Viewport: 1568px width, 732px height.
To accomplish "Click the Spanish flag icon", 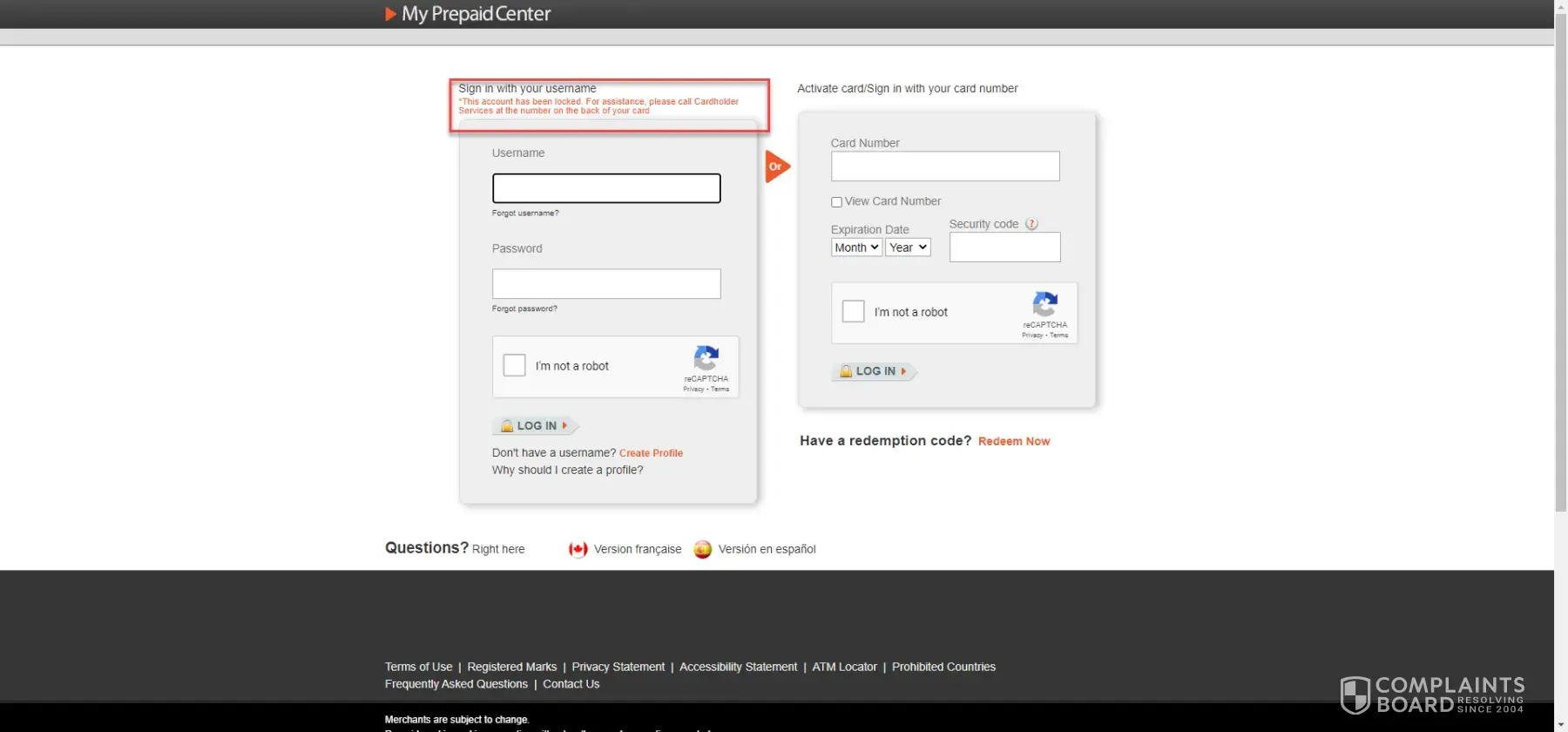I will pos(703,549).
